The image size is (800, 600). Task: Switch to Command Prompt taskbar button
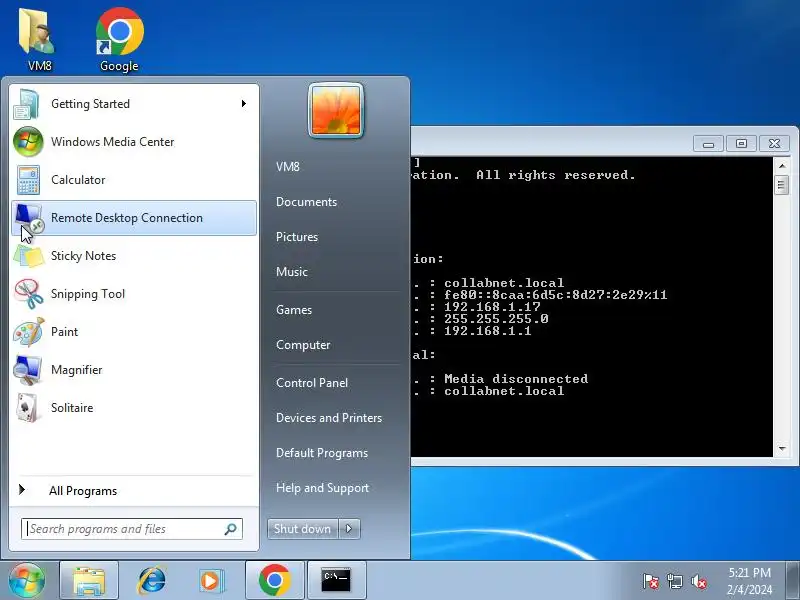pyautogui.click(x=337, y=581)
